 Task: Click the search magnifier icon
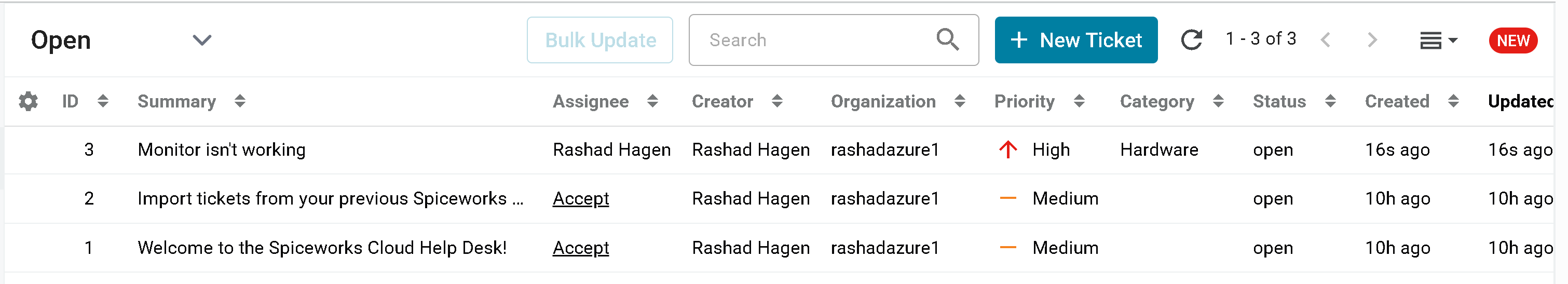coord(947,40)
